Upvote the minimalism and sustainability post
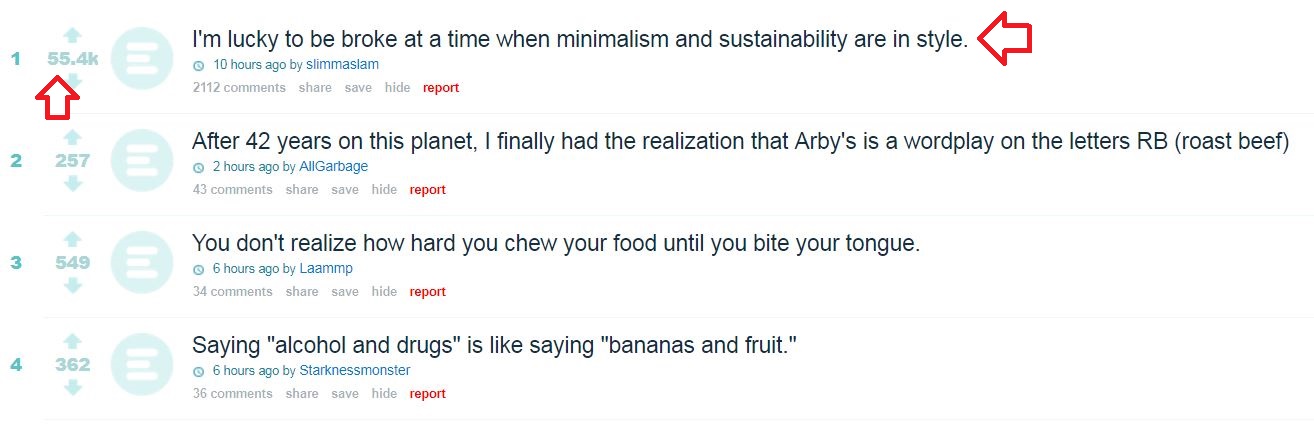Image resolution: width=1314 pixels, height=426 pixels. [73, 36]
